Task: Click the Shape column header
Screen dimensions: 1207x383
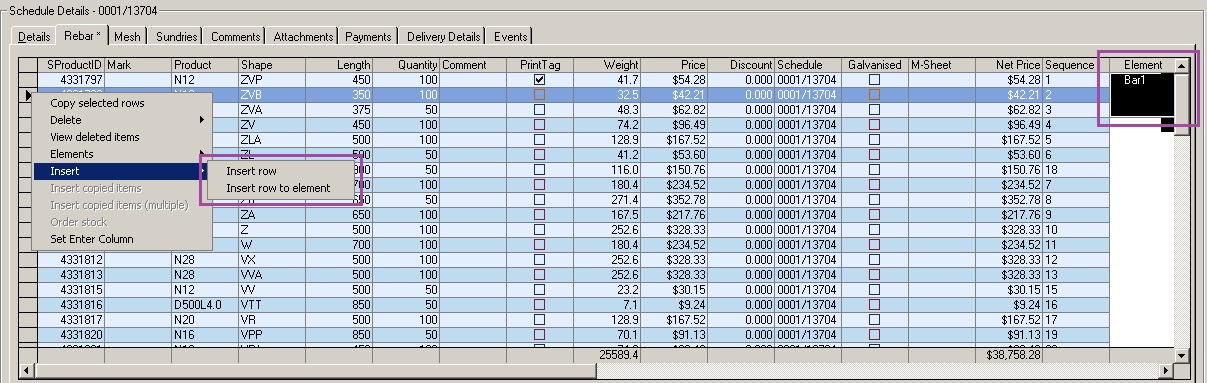Action: pyautogui.click(x=271, y=65)
